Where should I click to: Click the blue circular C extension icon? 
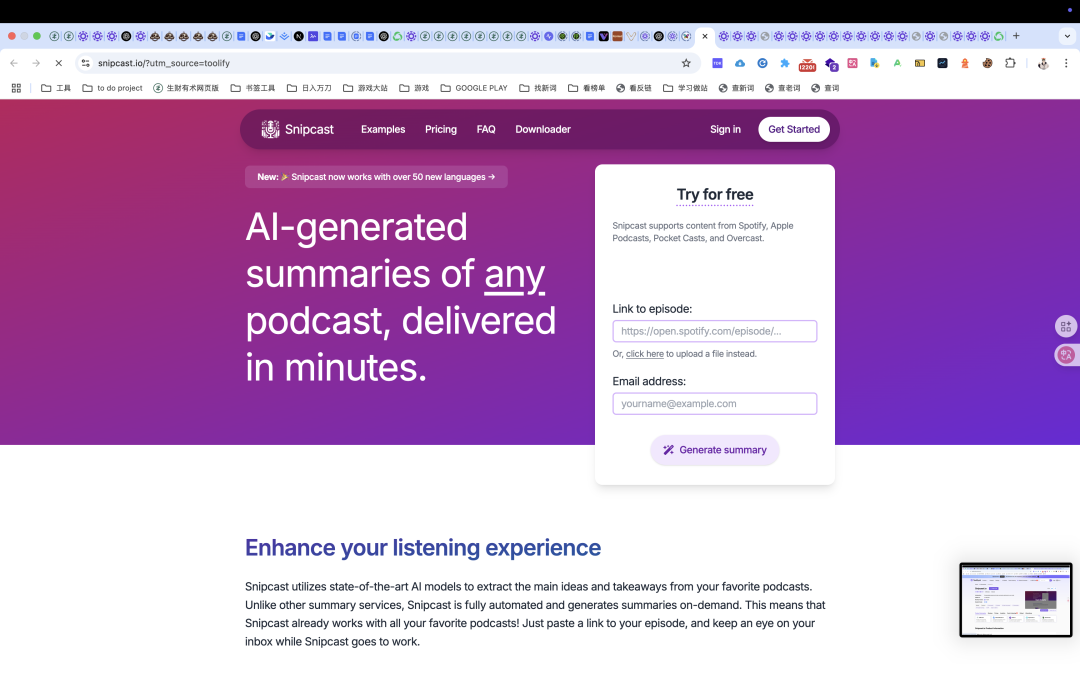762,63
